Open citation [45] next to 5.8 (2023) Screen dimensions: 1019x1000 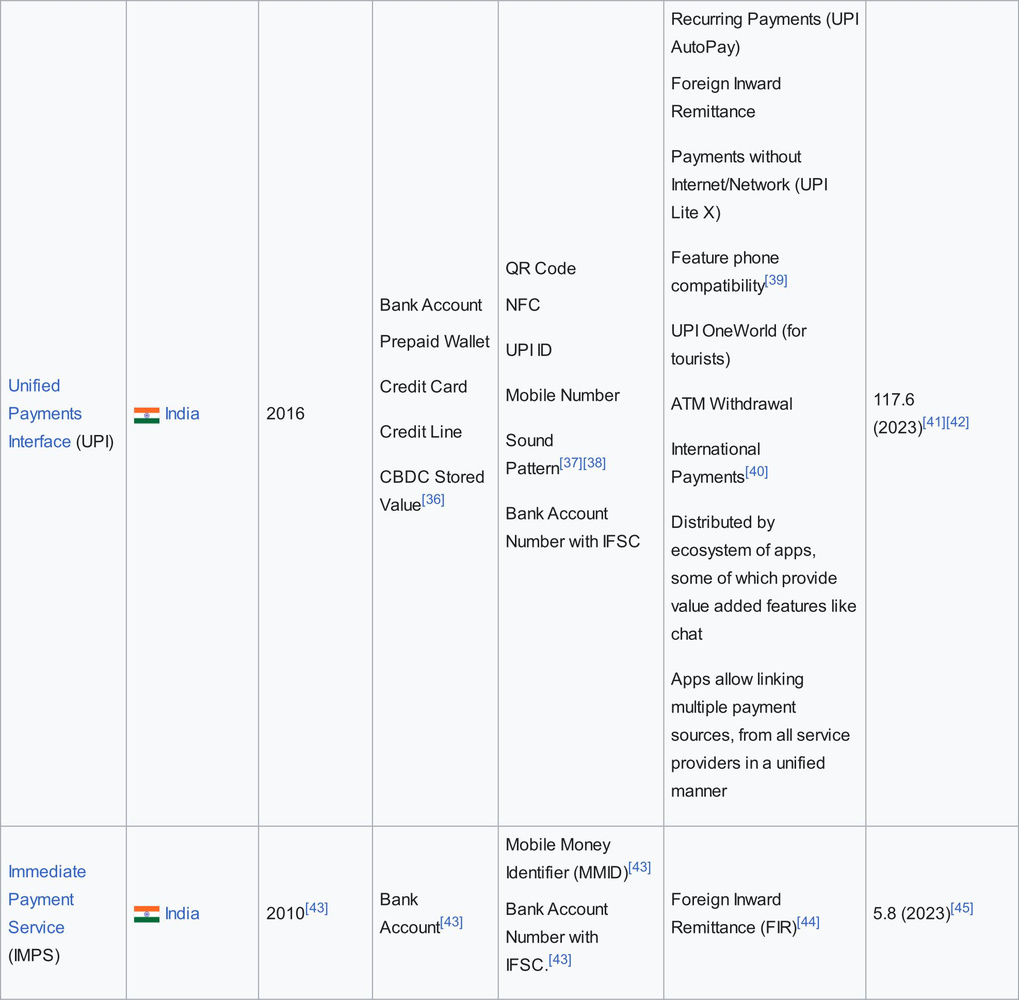pos(962,908)
